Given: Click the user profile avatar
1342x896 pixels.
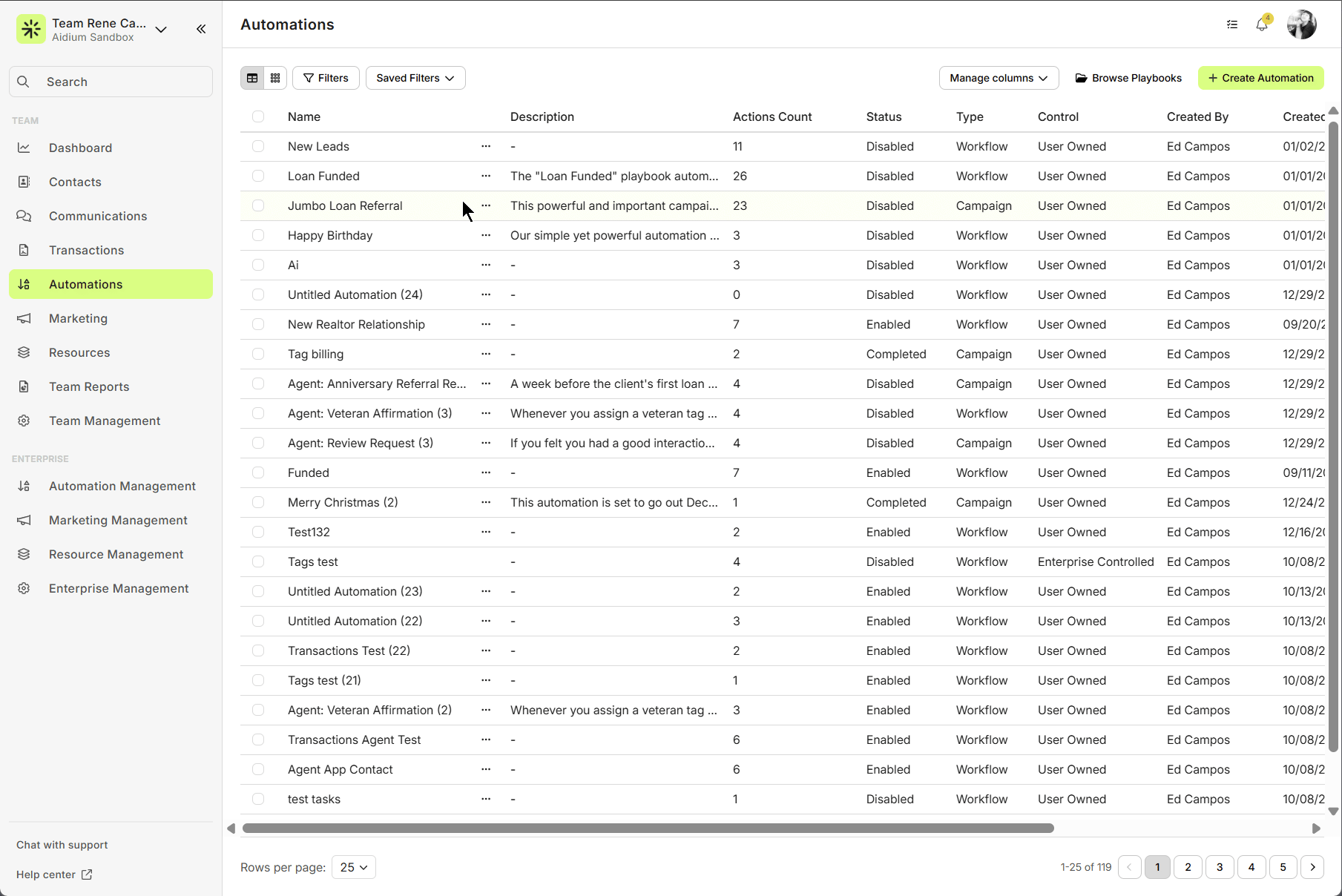Looking at the screenshot, I should click(1301, 24).
